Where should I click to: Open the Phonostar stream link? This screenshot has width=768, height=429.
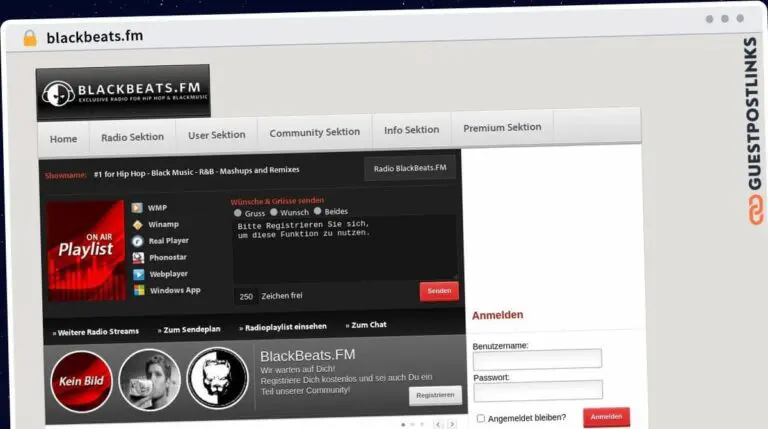[168, 257]
